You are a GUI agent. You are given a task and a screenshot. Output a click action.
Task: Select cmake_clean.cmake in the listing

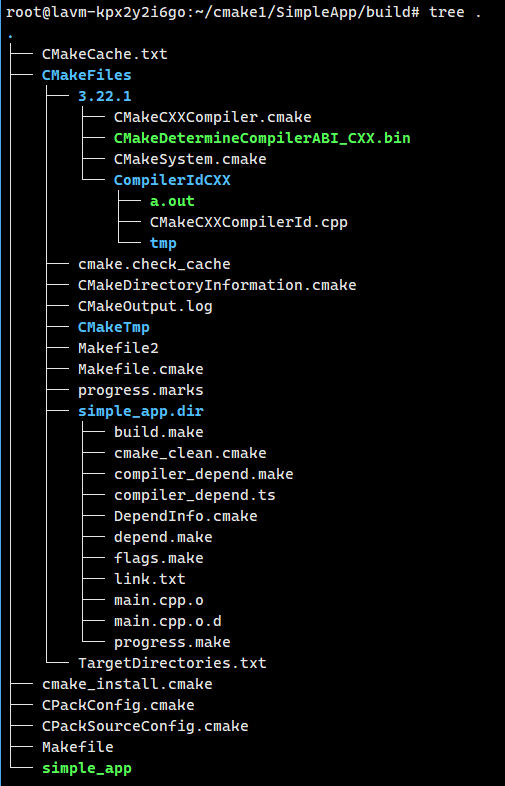[x=190, y=453]
